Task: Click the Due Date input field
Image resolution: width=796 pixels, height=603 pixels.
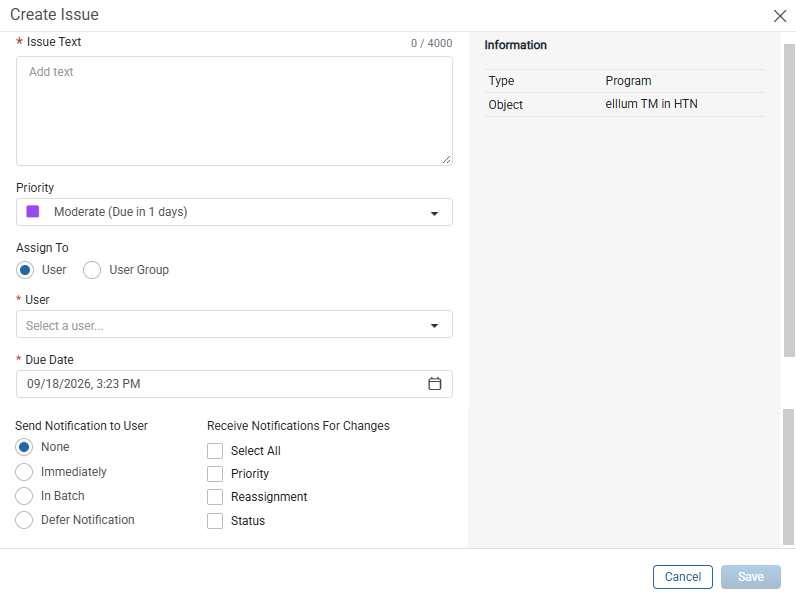Action: tap(234, 384)
